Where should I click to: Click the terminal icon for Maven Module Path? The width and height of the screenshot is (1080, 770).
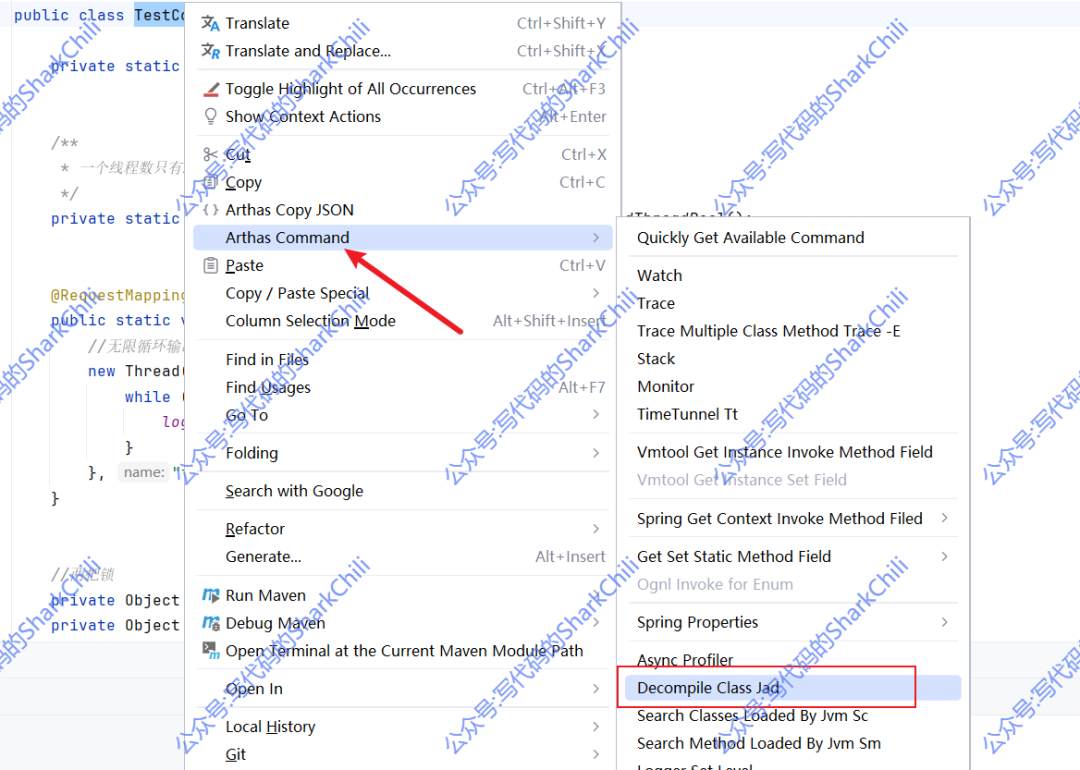[211, 651]
